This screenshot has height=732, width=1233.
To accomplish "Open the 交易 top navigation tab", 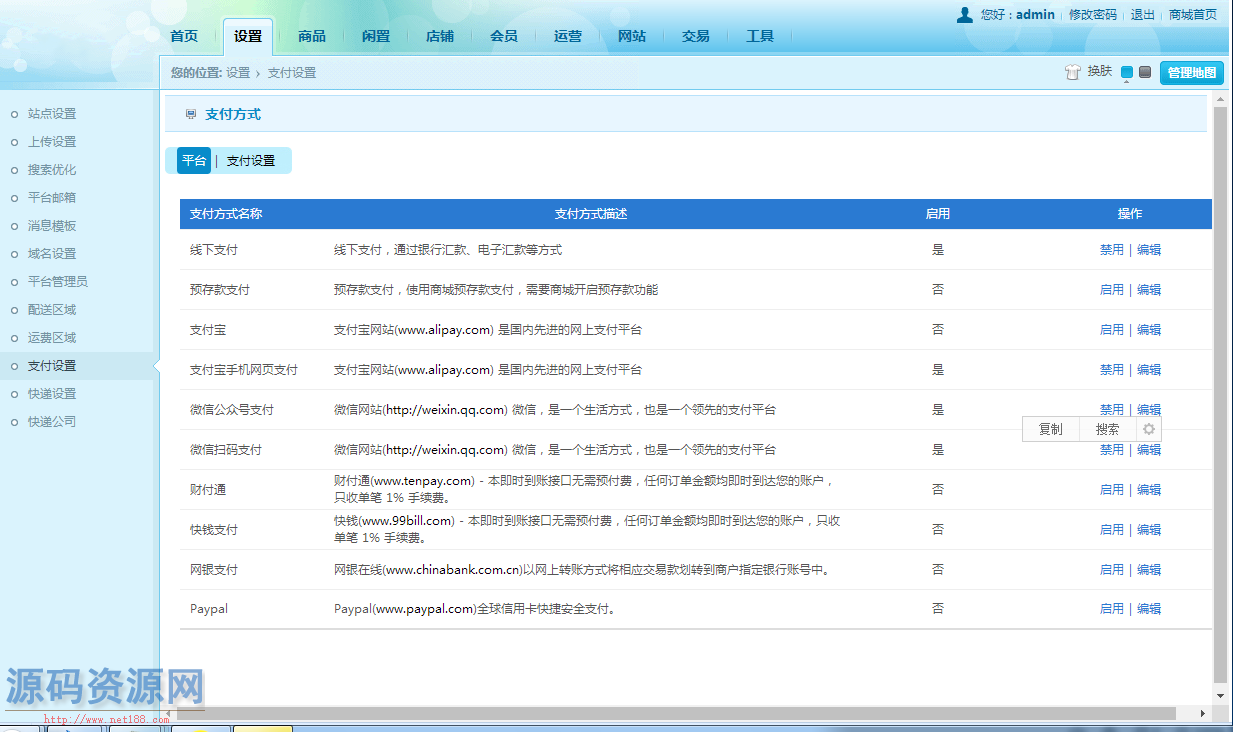I will tap(695, 36).
